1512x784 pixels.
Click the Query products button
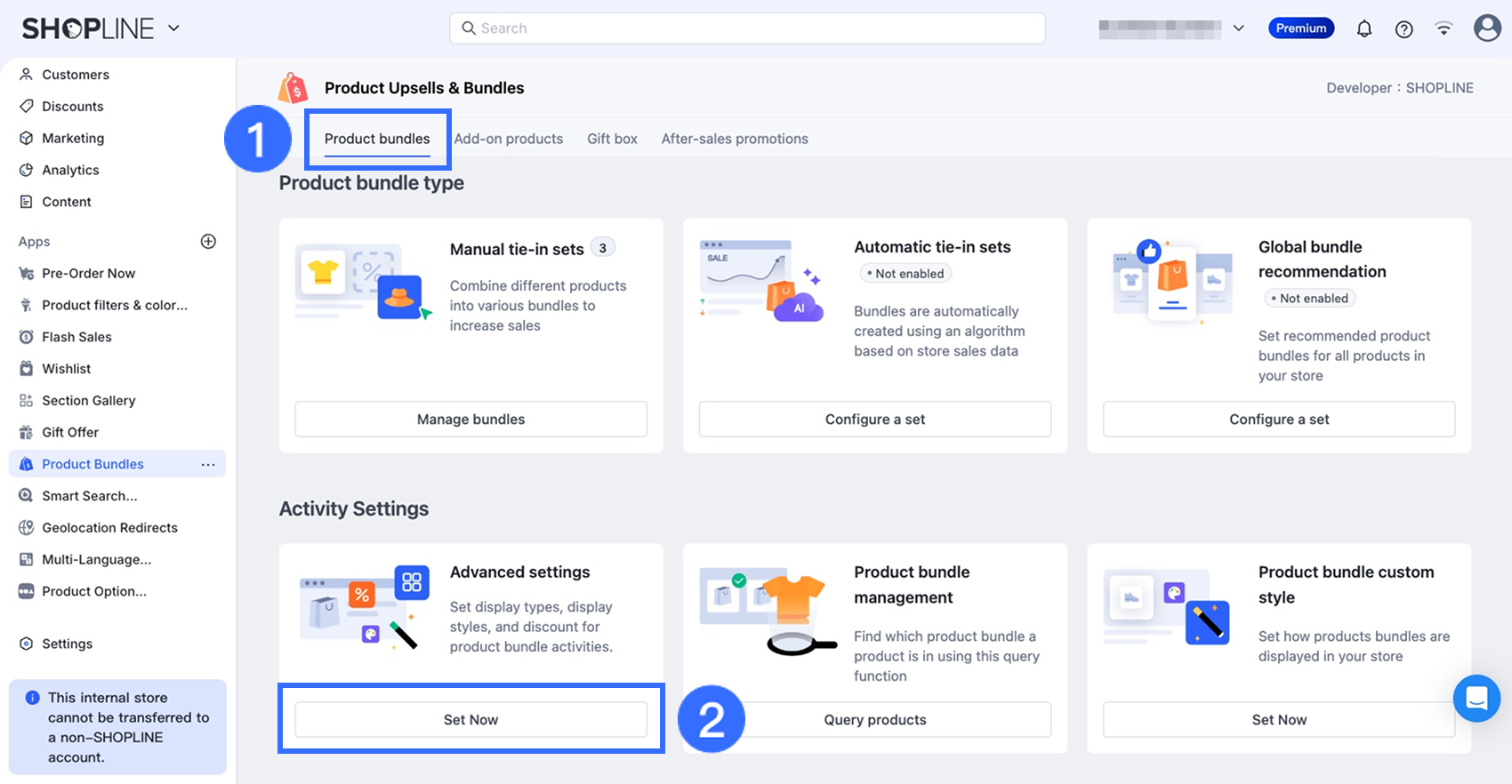(x=875, y=720)
